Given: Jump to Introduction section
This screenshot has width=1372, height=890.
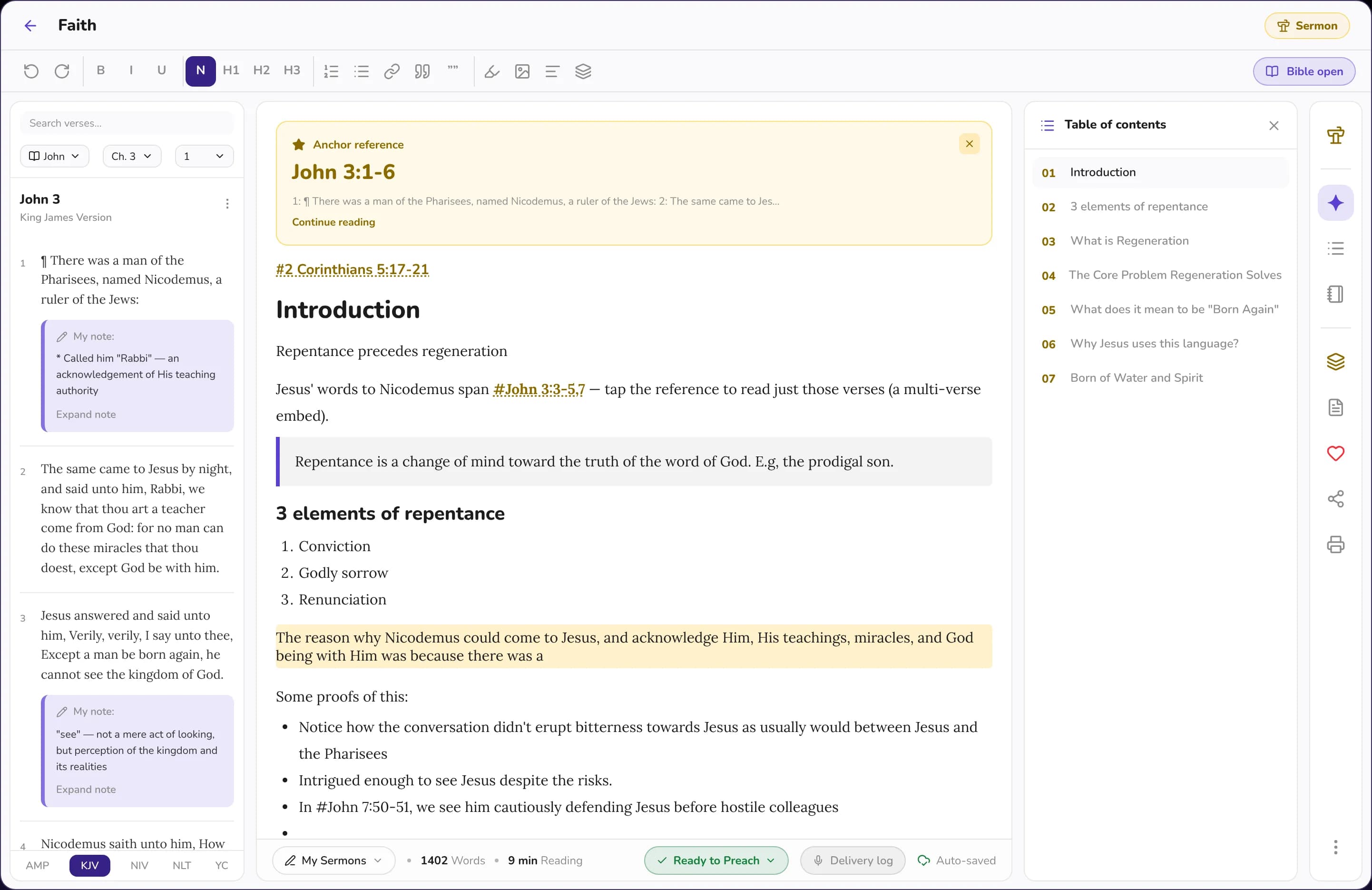Looking at the screenshot, I should pyautogui.click(x=1160, y=172).
